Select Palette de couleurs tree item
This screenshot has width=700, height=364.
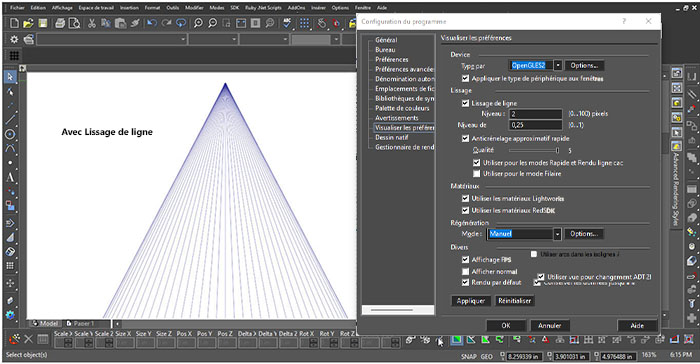tap(402, 108)
